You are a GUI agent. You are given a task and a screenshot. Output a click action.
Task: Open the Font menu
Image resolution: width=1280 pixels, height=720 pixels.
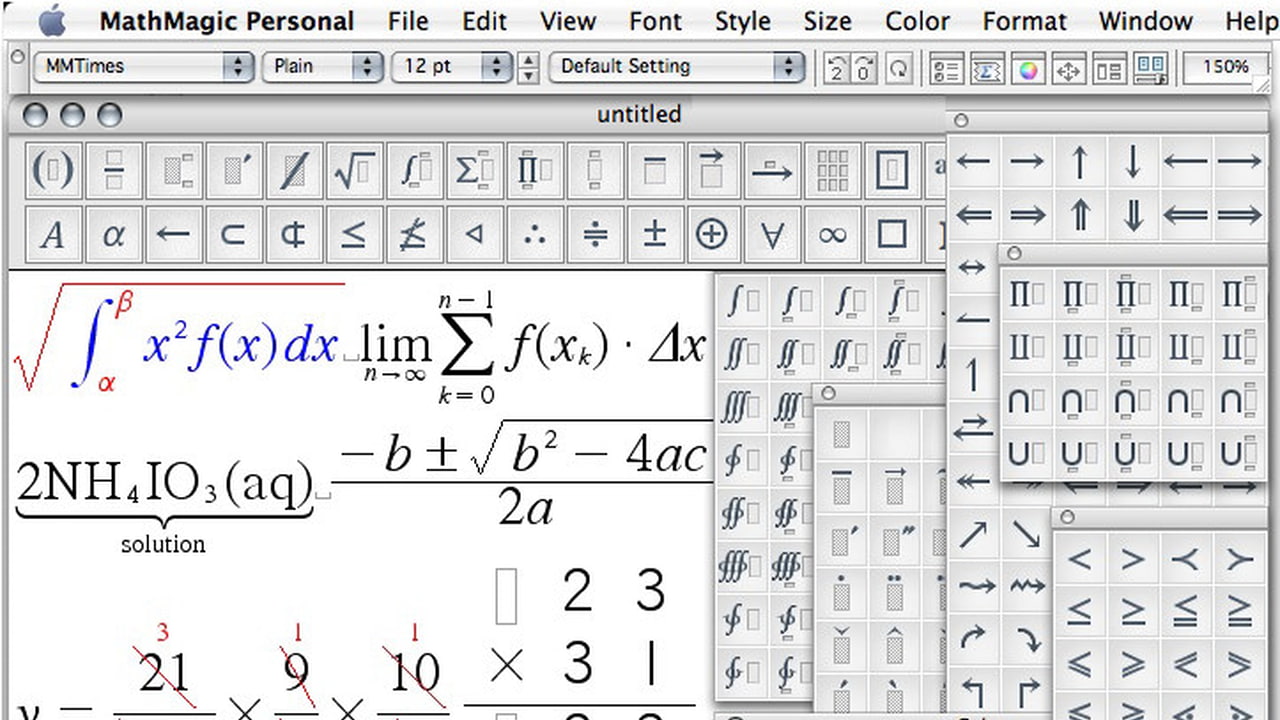pyautogui.click(x=655, y=20)
